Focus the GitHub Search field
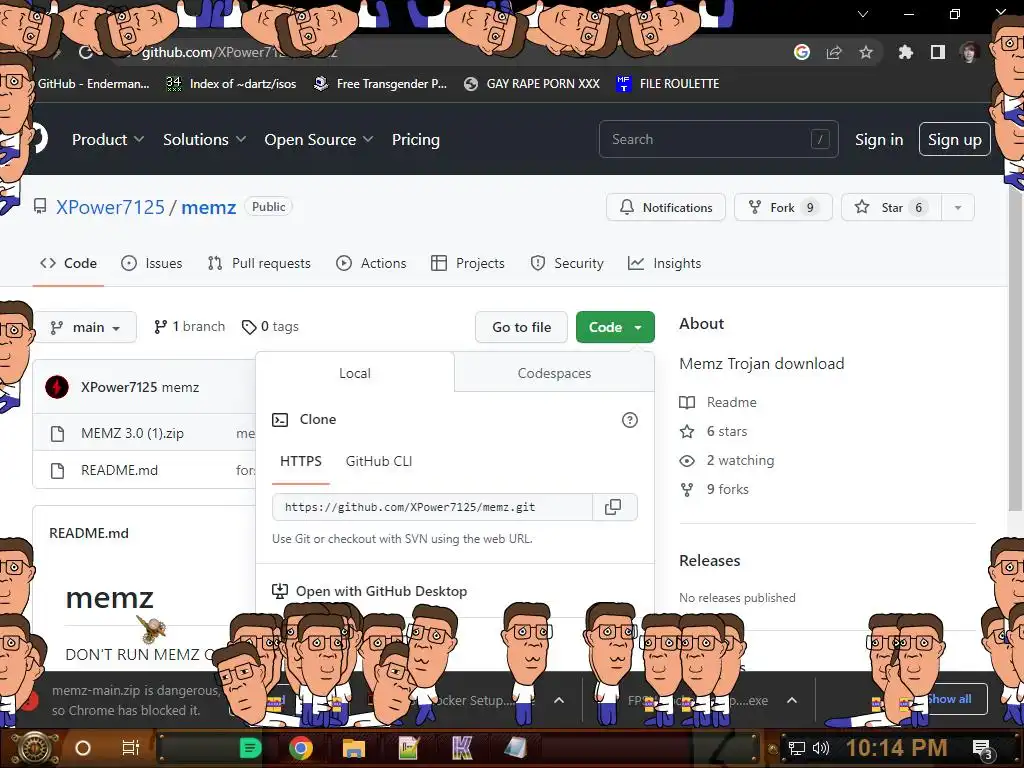The width and height of the screenshot is (1024, 768). click(718, 139)
